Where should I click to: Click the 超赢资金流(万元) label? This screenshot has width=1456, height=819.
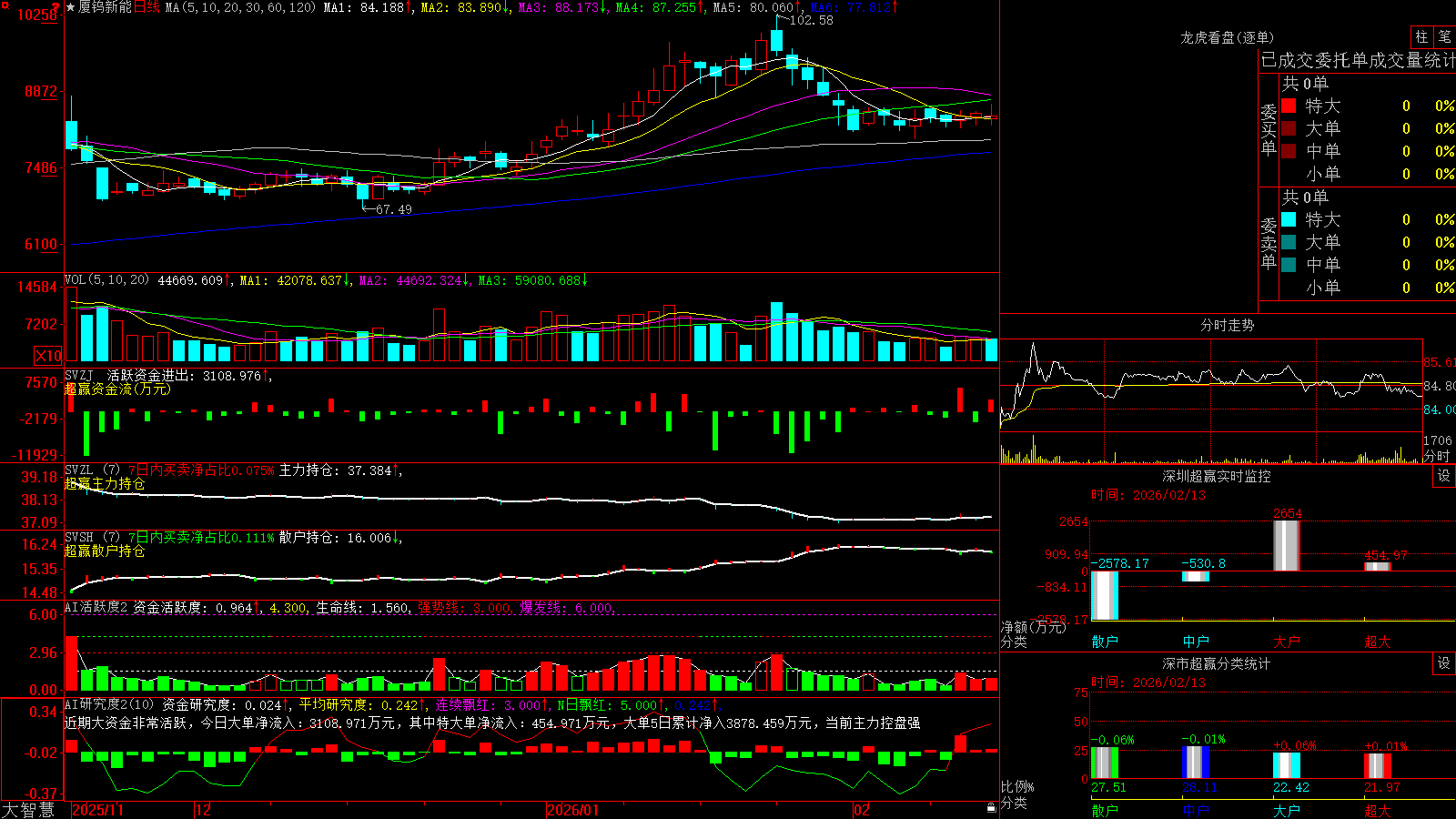[x=117, y=389]
